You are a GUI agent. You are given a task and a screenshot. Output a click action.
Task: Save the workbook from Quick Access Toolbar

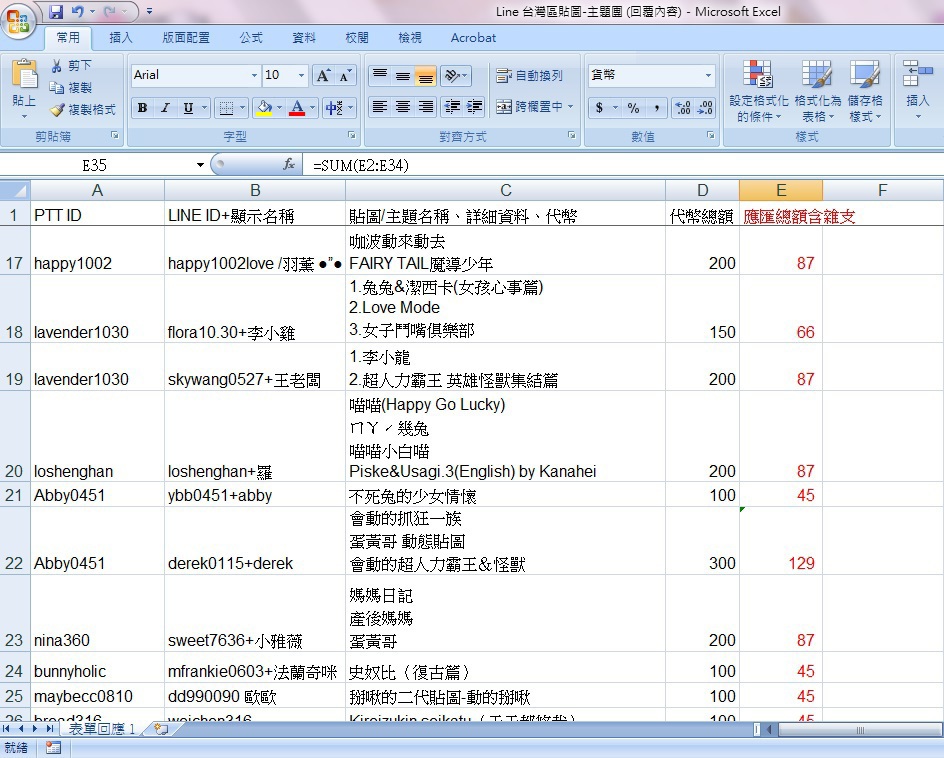56,11
